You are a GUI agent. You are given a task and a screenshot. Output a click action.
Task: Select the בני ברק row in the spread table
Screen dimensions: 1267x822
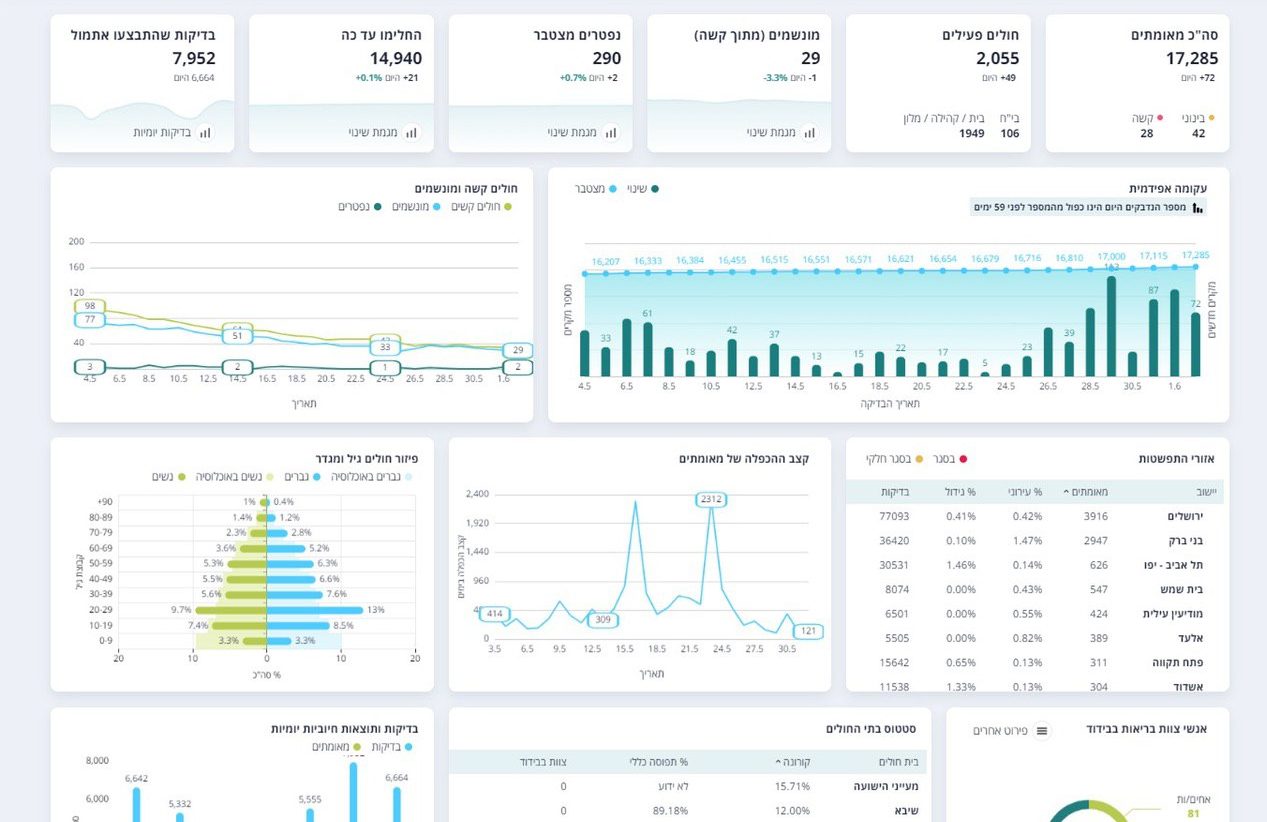coord(1034,541)
